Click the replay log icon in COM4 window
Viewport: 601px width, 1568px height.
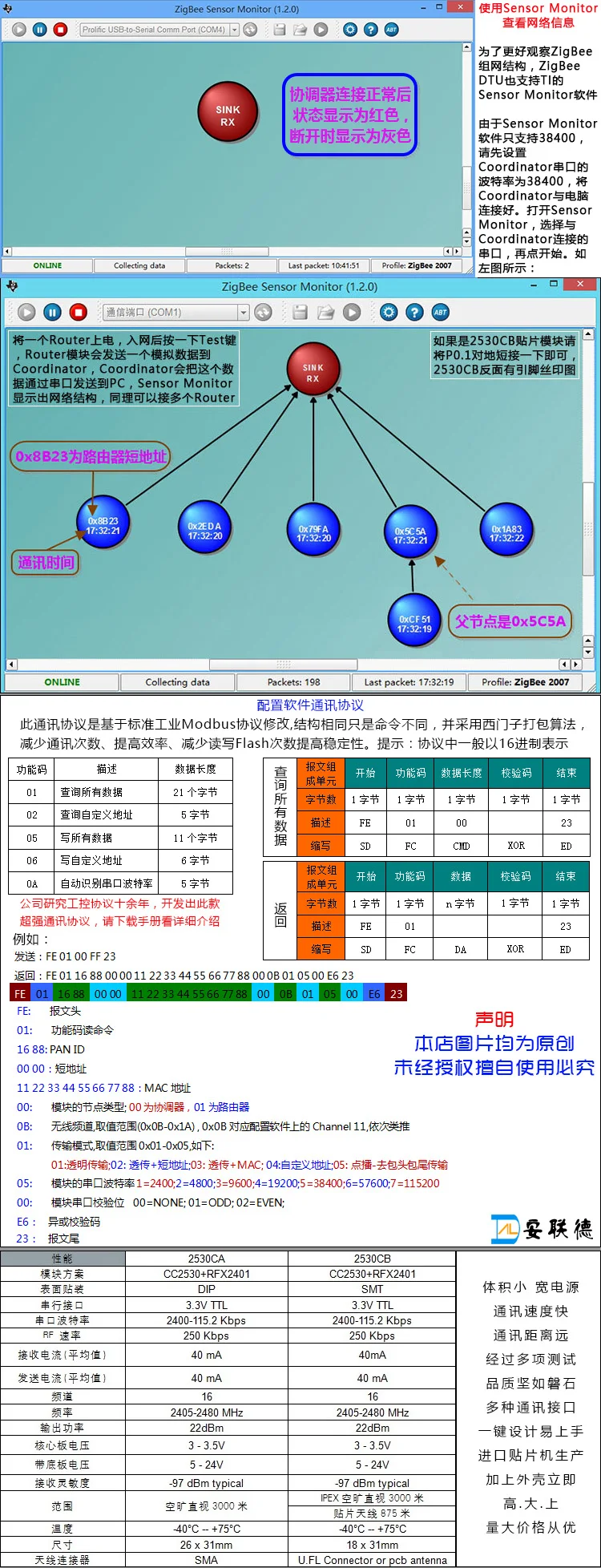(321, 30)
